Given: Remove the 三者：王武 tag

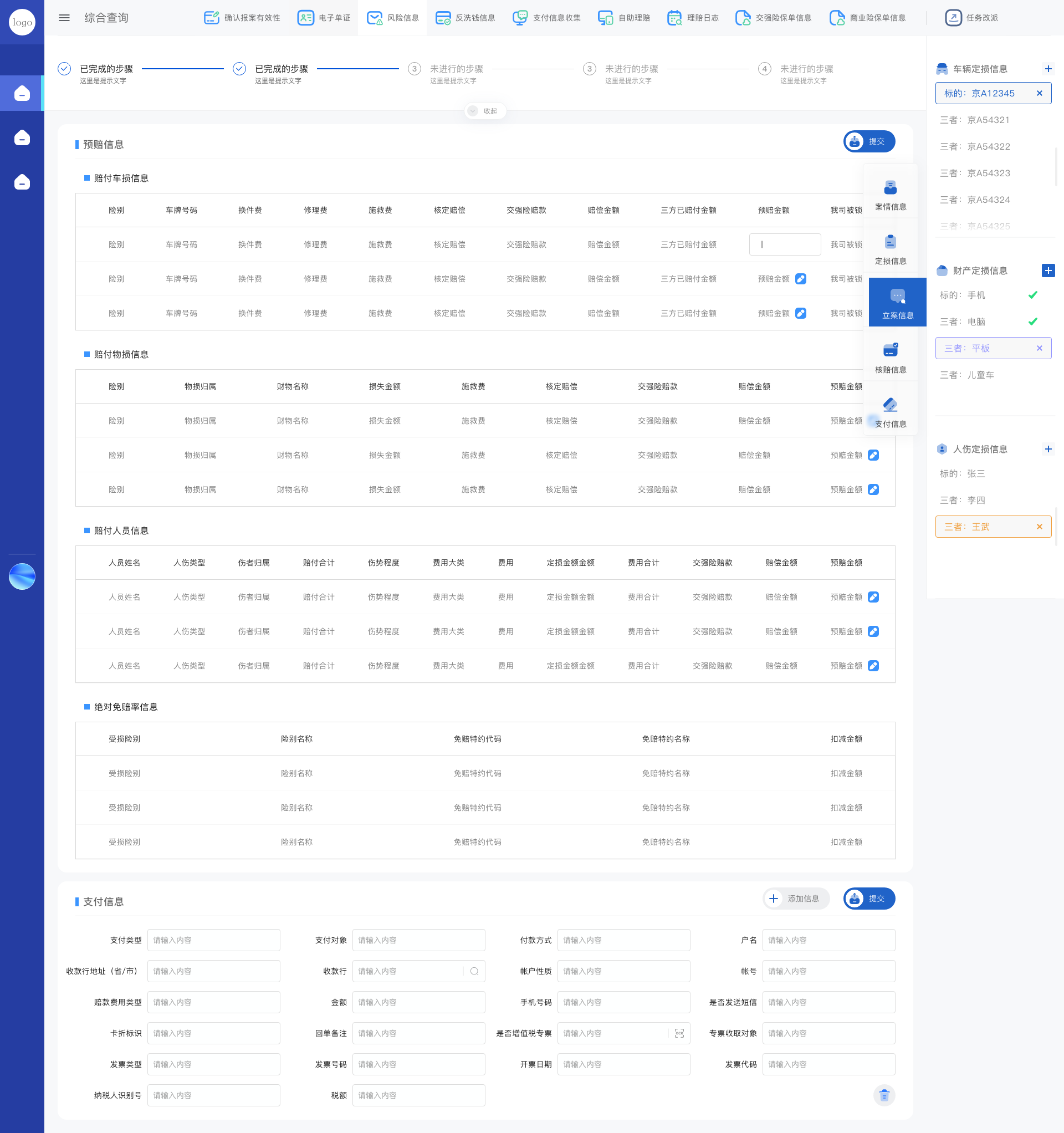Looking at the screenshot, I should click(1040, 527).
